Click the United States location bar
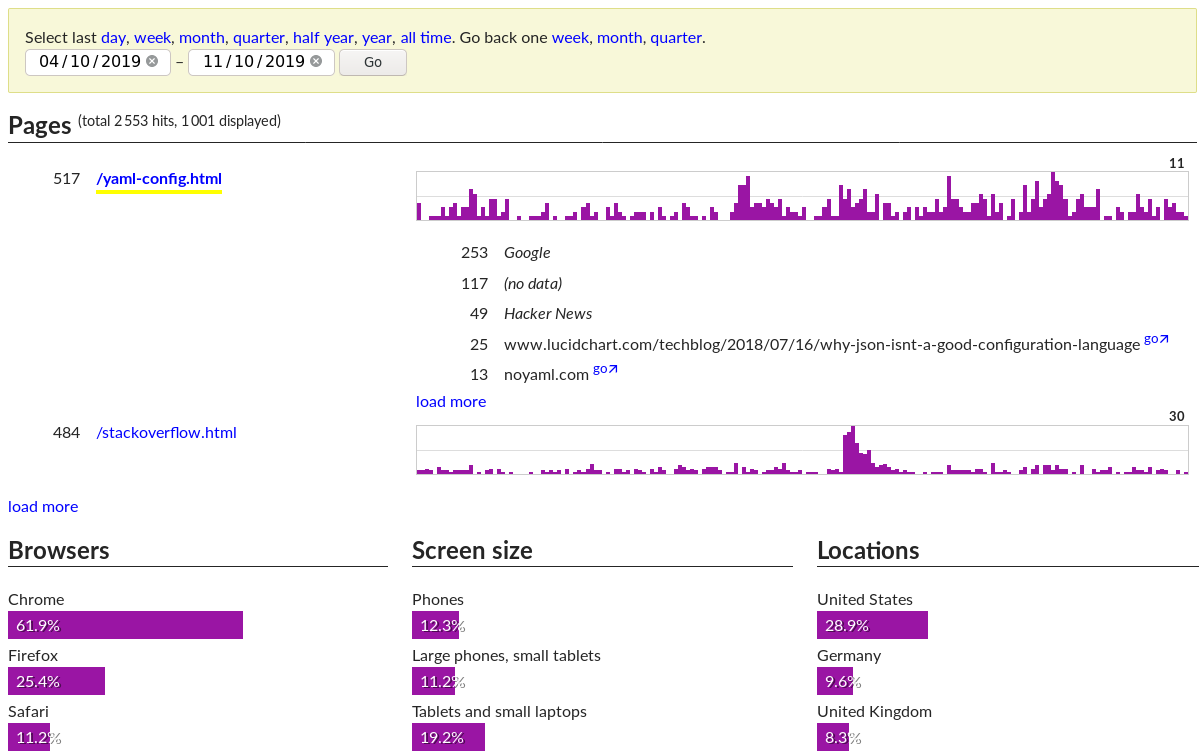 (871, 624)
